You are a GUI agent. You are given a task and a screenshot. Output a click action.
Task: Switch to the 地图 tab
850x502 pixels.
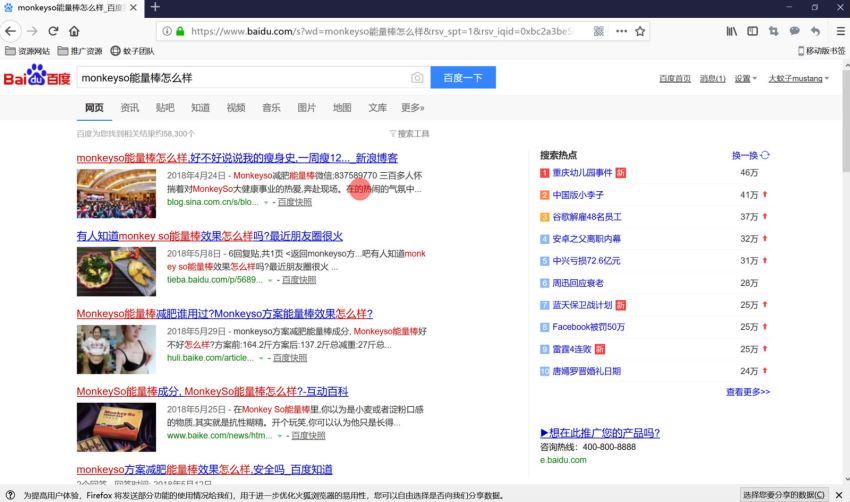coord(342,108)
